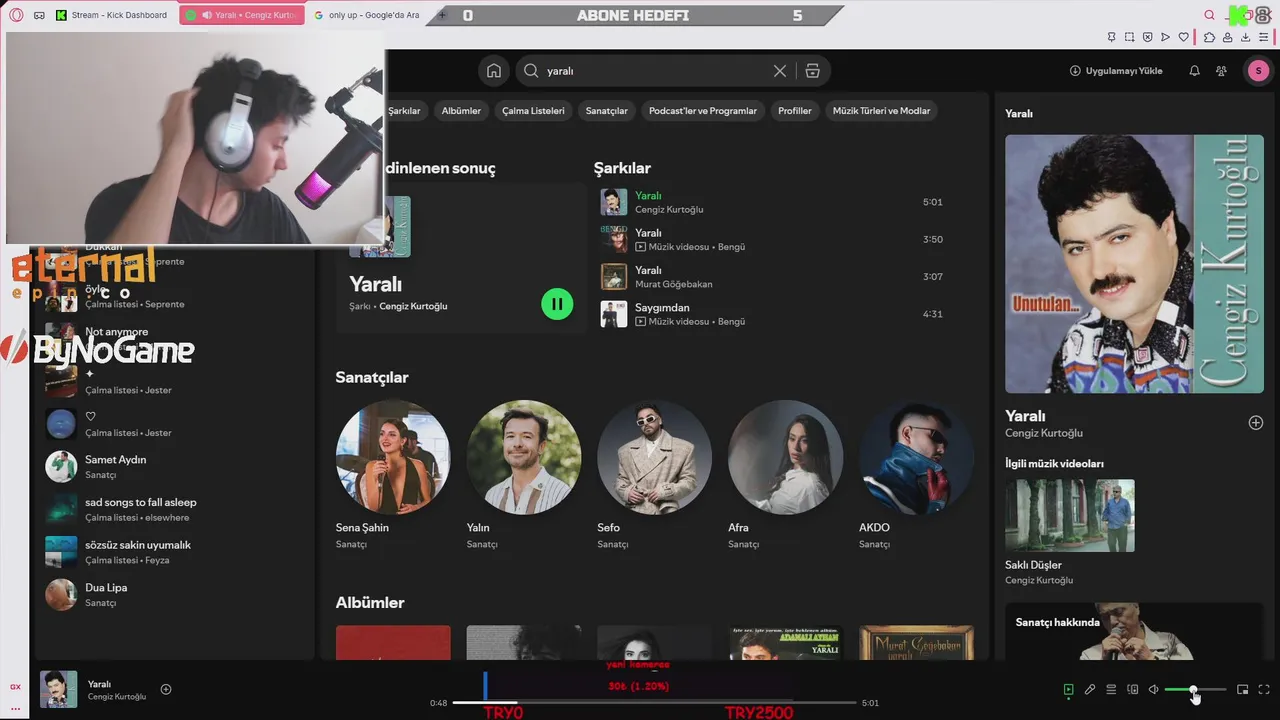Select the Çalma Listeleri filter chip
Image resolution: width=1280 pixels, height=720 pixels.
[533, 111]
